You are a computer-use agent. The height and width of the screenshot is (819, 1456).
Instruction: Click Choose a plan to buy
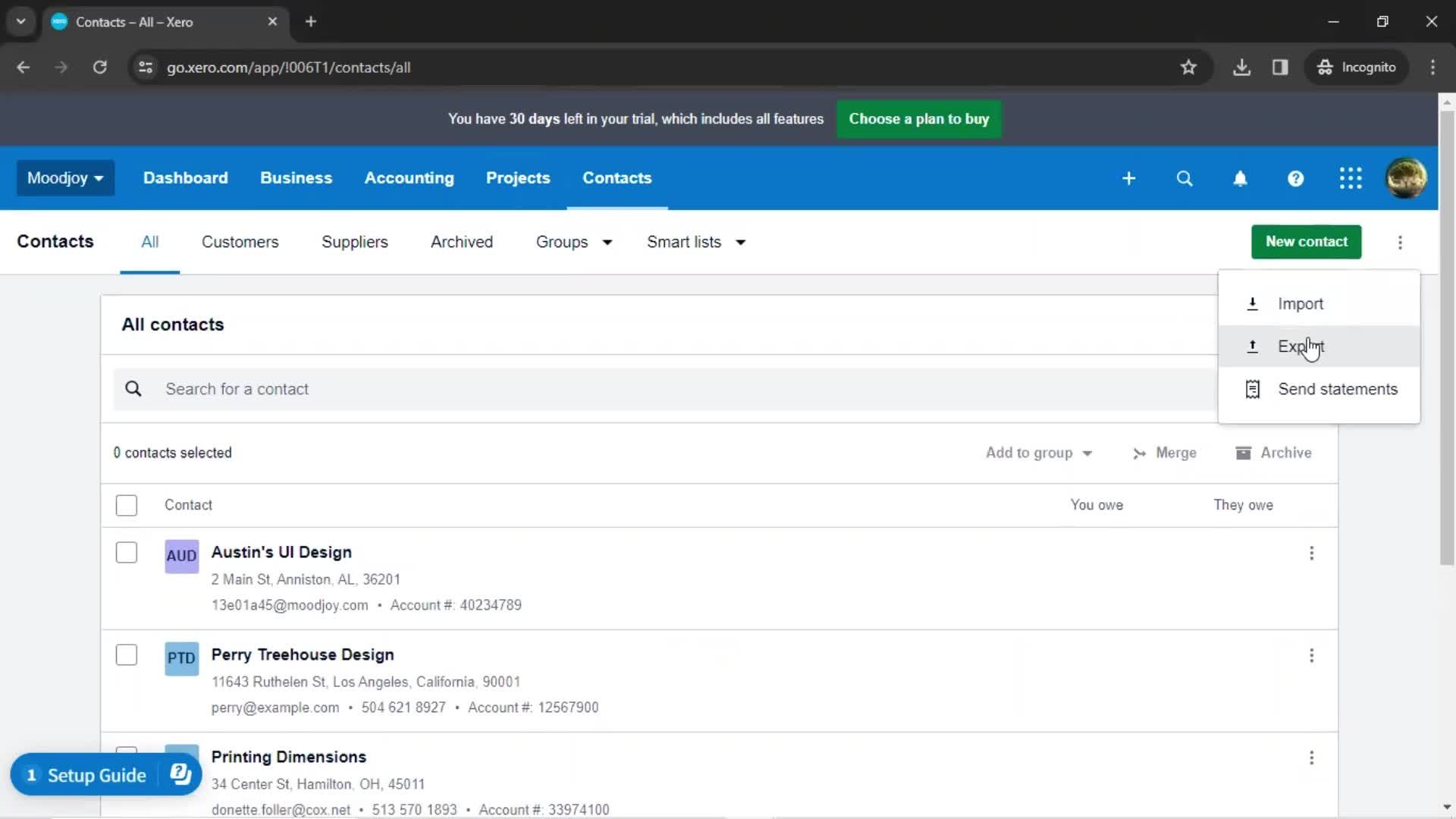(918, 119)
